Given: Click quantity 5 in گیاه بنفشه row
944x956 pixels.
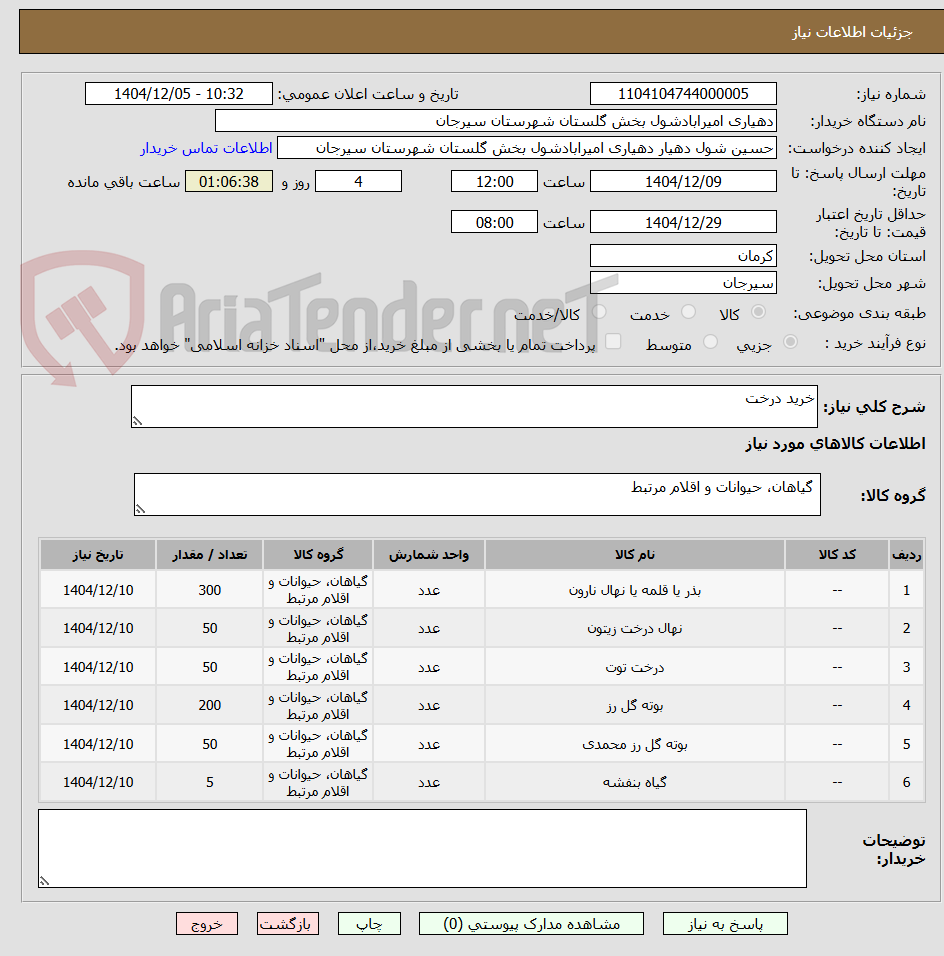Looking at the screenshot, I should pyautogui.click(x=210, y=782).
